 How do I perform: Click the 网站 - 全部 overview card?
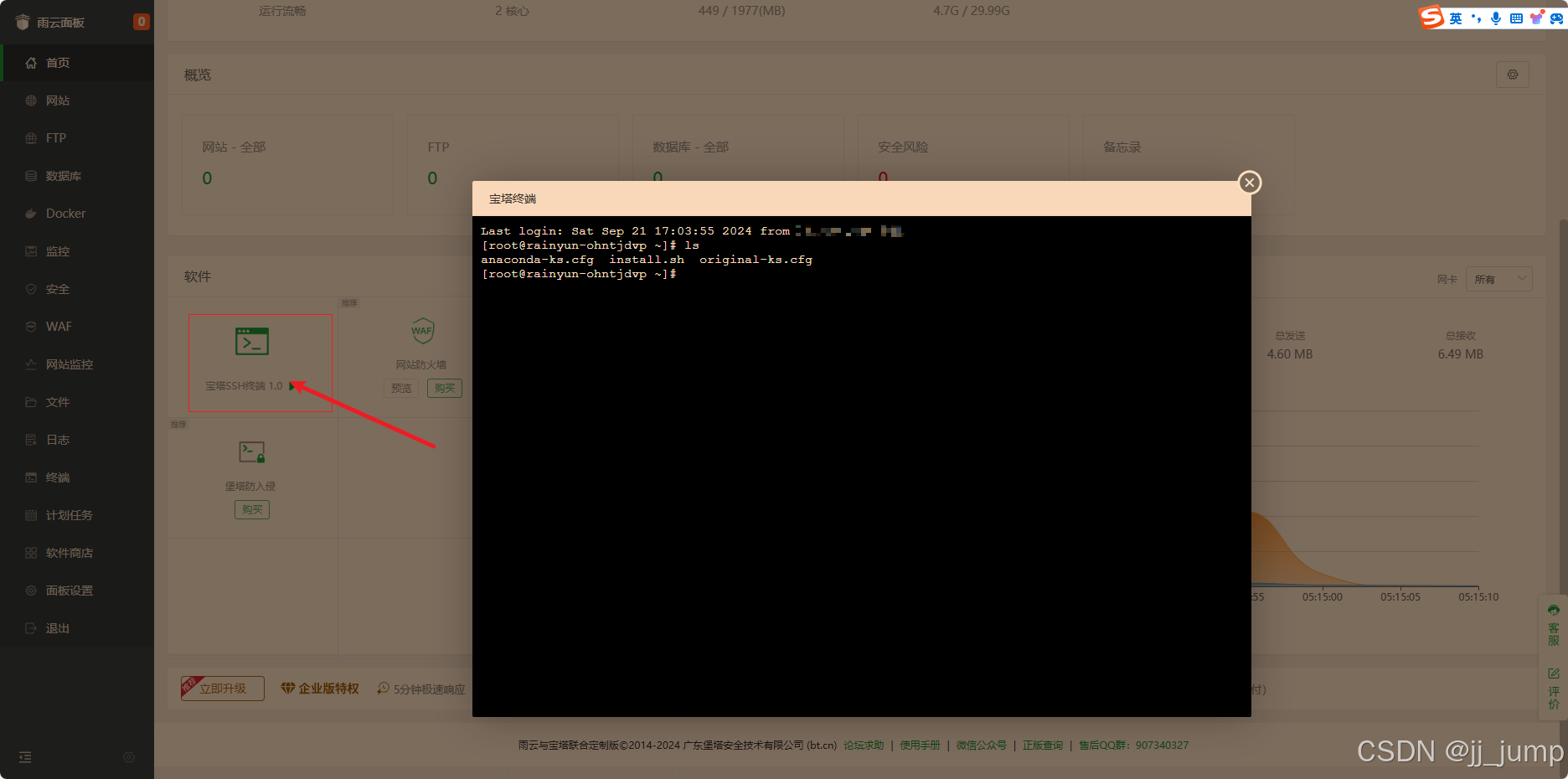tap(288, 165)
